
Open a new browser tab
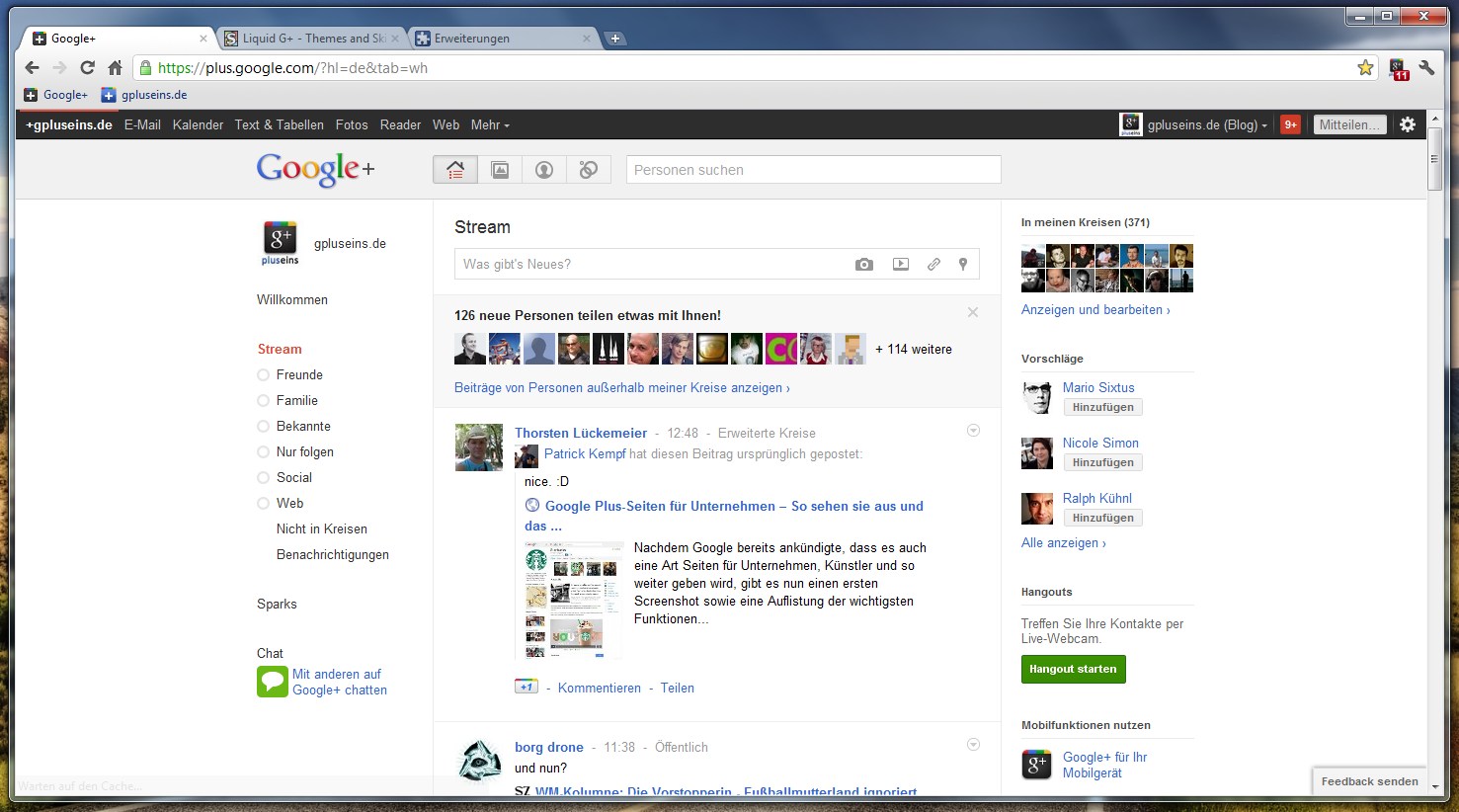pos(614,39)
